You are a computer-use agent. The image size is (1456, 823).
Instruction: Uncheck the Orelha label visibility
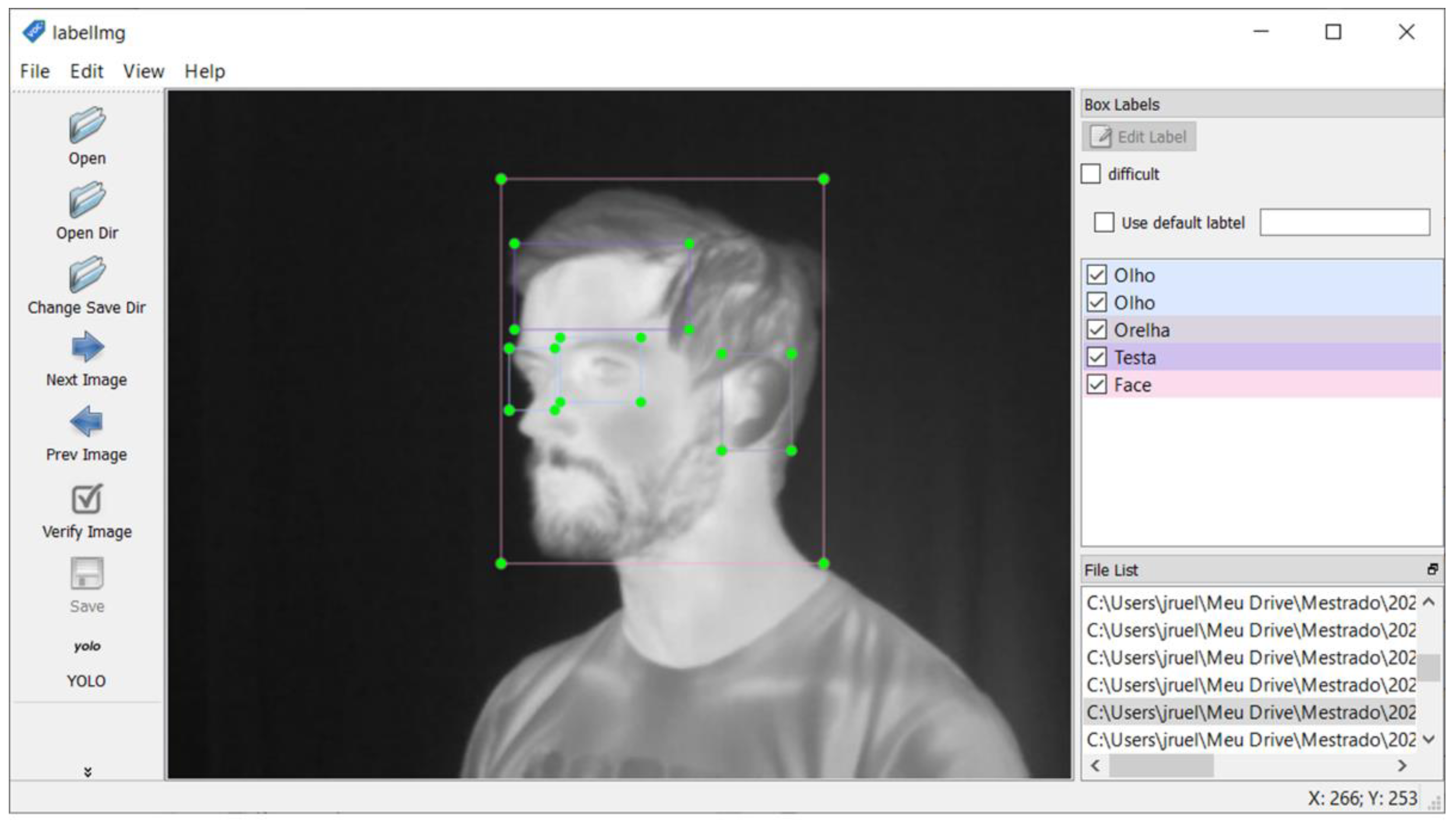1096,329
